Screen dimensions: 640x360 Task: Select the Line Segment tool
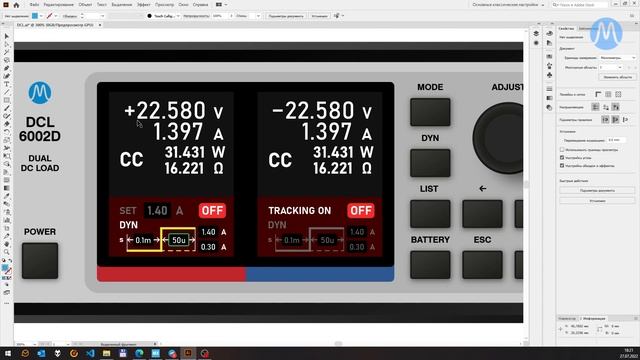[7, 92]
